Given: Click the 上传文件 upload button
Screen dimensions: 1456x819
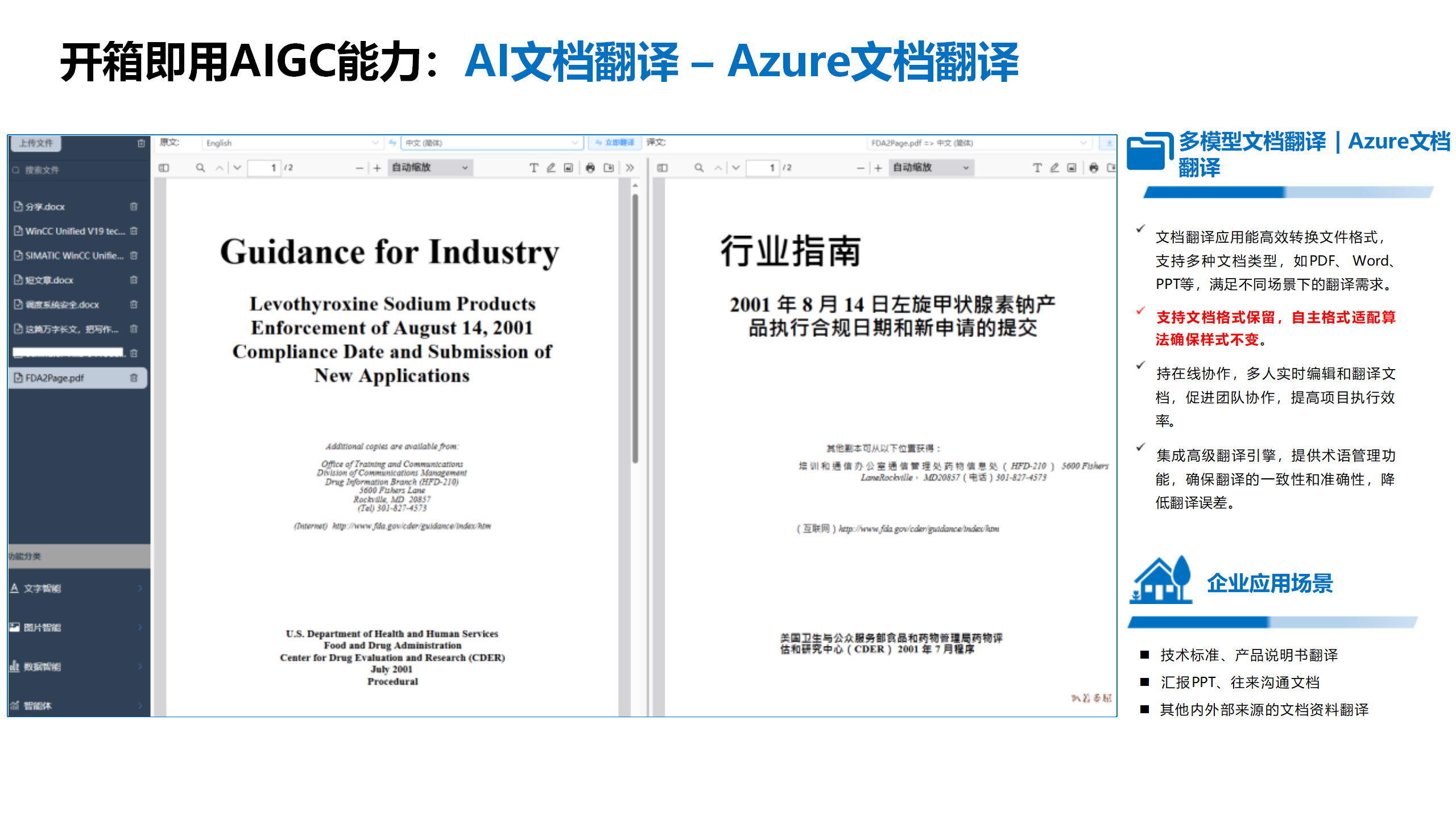Looking at the screenshot, I should point(36,143).
